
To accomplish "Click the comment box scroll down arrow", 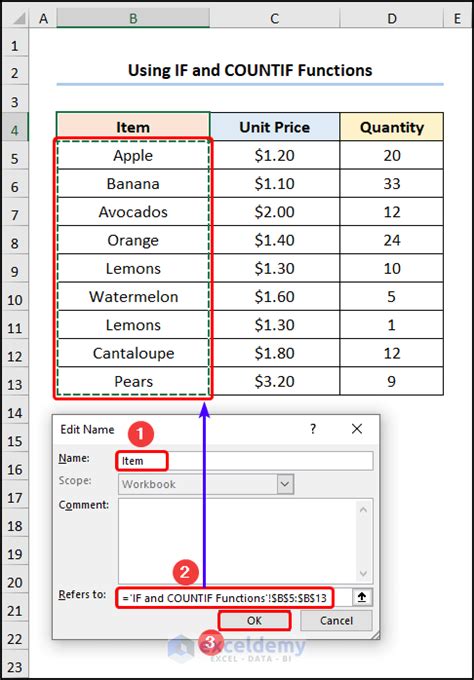I will coord(363,573).
